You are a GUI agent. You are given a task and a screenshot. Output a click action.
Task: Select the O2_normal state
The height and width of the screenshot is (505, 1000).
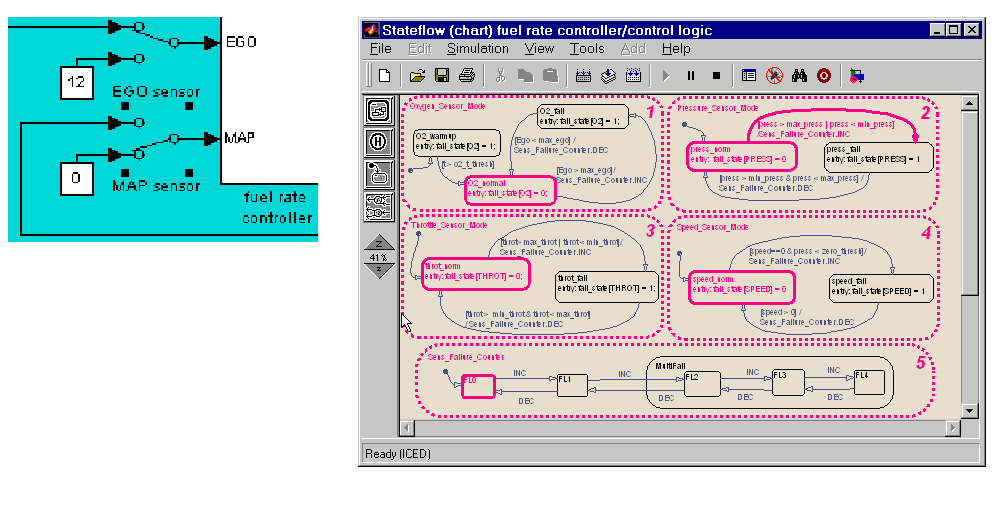coord(510,189)
